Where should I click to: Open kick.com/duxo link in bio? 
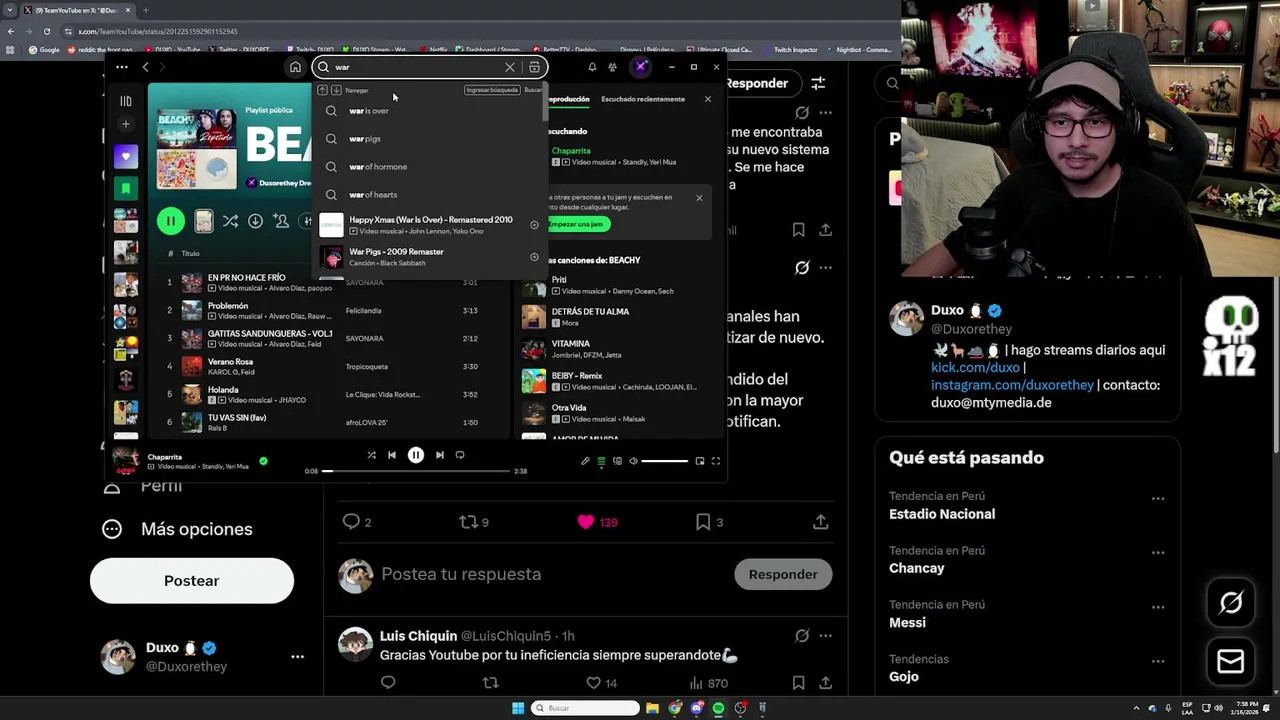(975, 367)
